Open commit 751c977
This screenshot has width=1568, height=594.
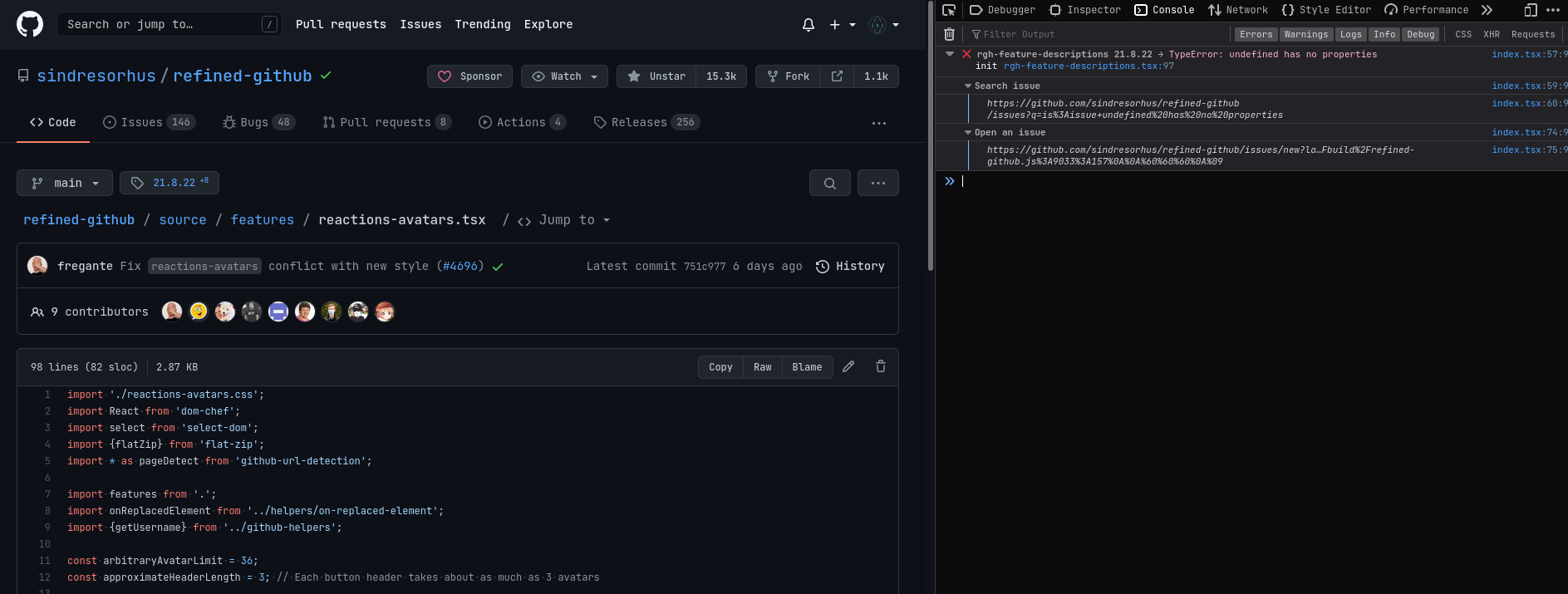point(705,266)
